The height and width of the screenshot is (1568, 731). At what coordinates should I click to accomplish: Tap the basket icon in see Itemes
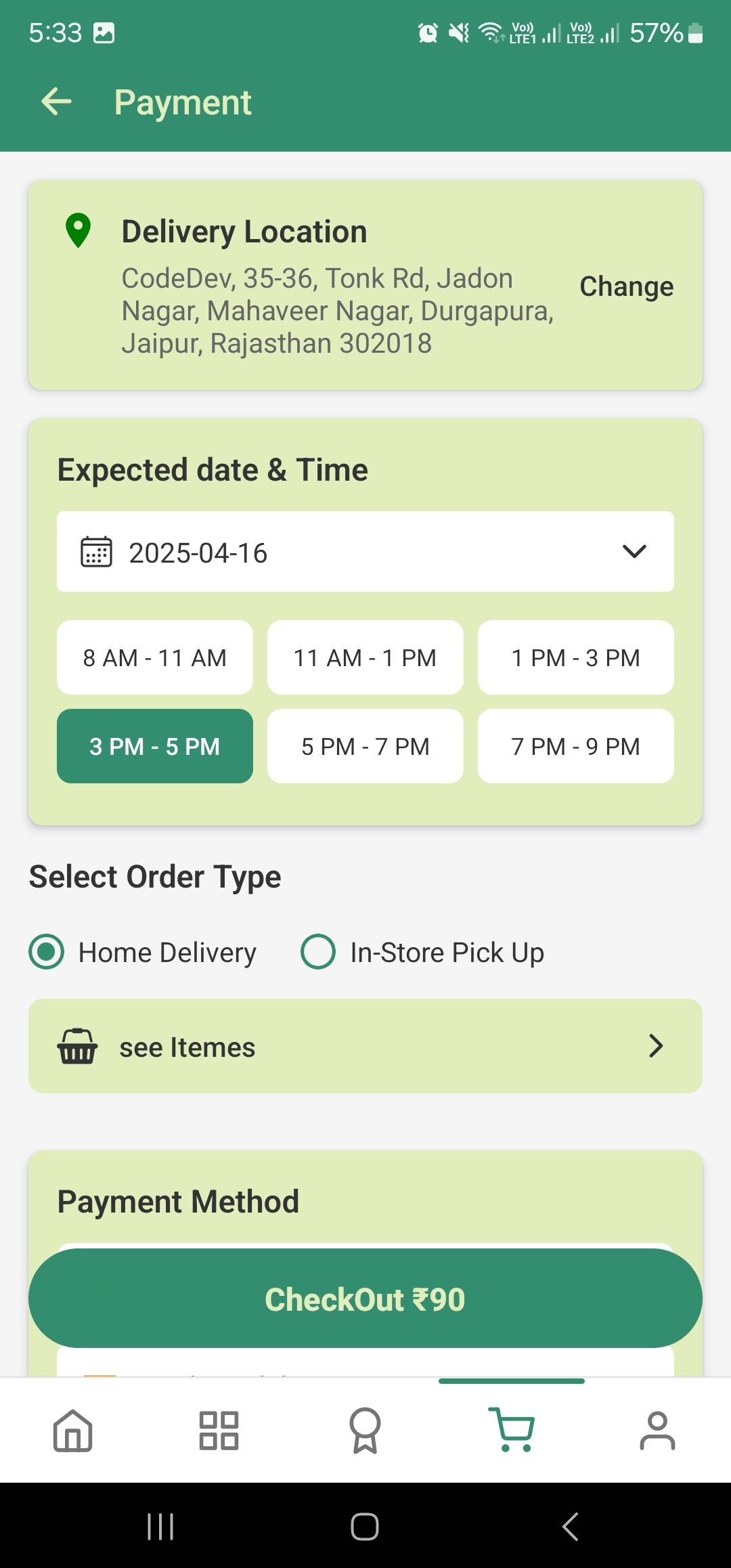pyautogui.click(x=77, y=1046)
